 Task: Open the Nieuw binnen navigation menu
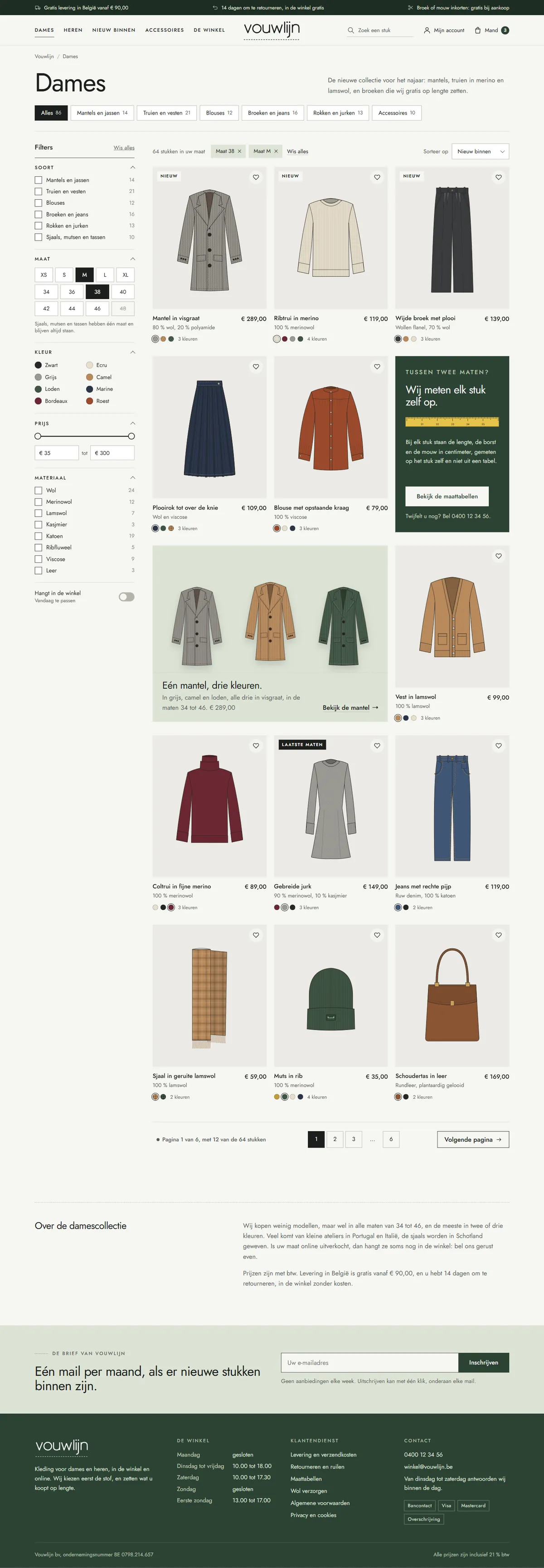pyautogui.click(x=114, y=30)
